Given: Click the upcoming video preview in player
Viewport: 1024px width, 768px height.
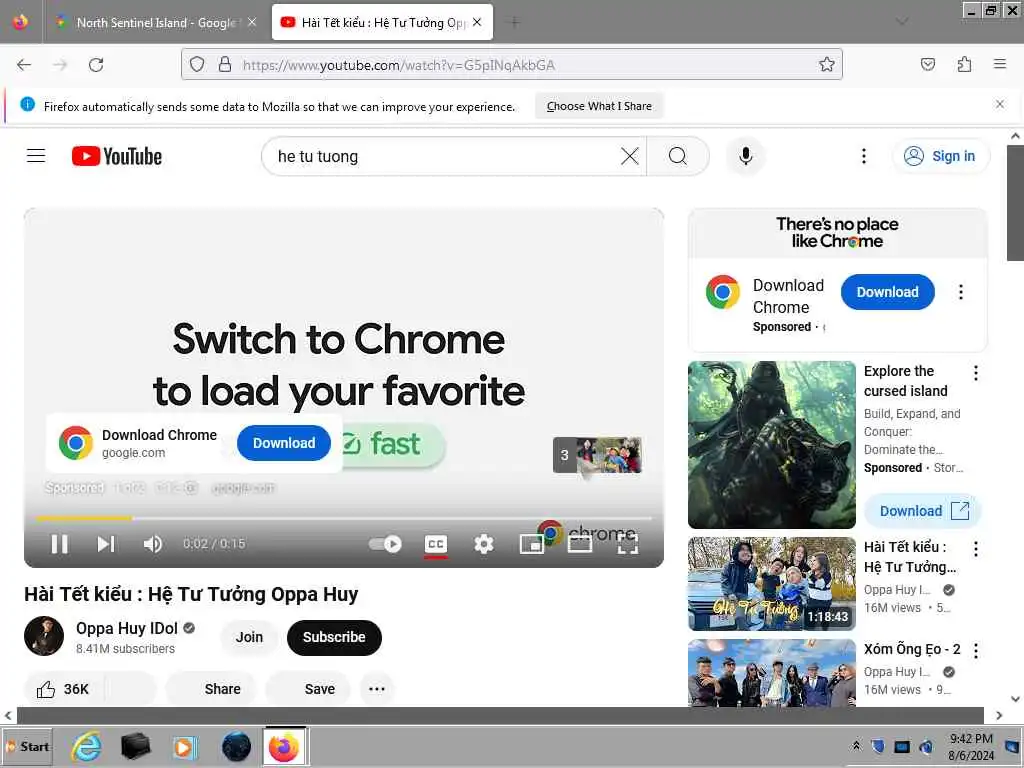Looking at the screenshot, I should pos(598,455).
